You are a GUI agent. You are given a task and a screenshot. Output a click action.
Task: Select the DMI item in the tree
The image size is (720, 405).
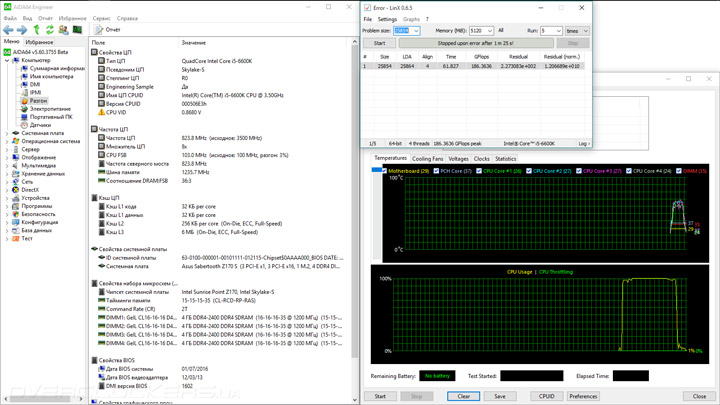coord(35,85)
